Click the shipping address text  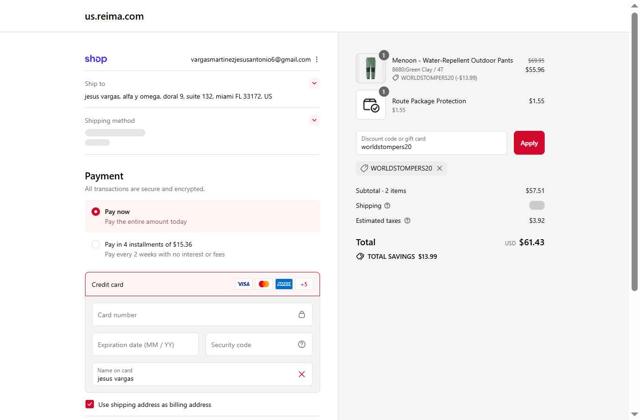(x=178, y=96)
